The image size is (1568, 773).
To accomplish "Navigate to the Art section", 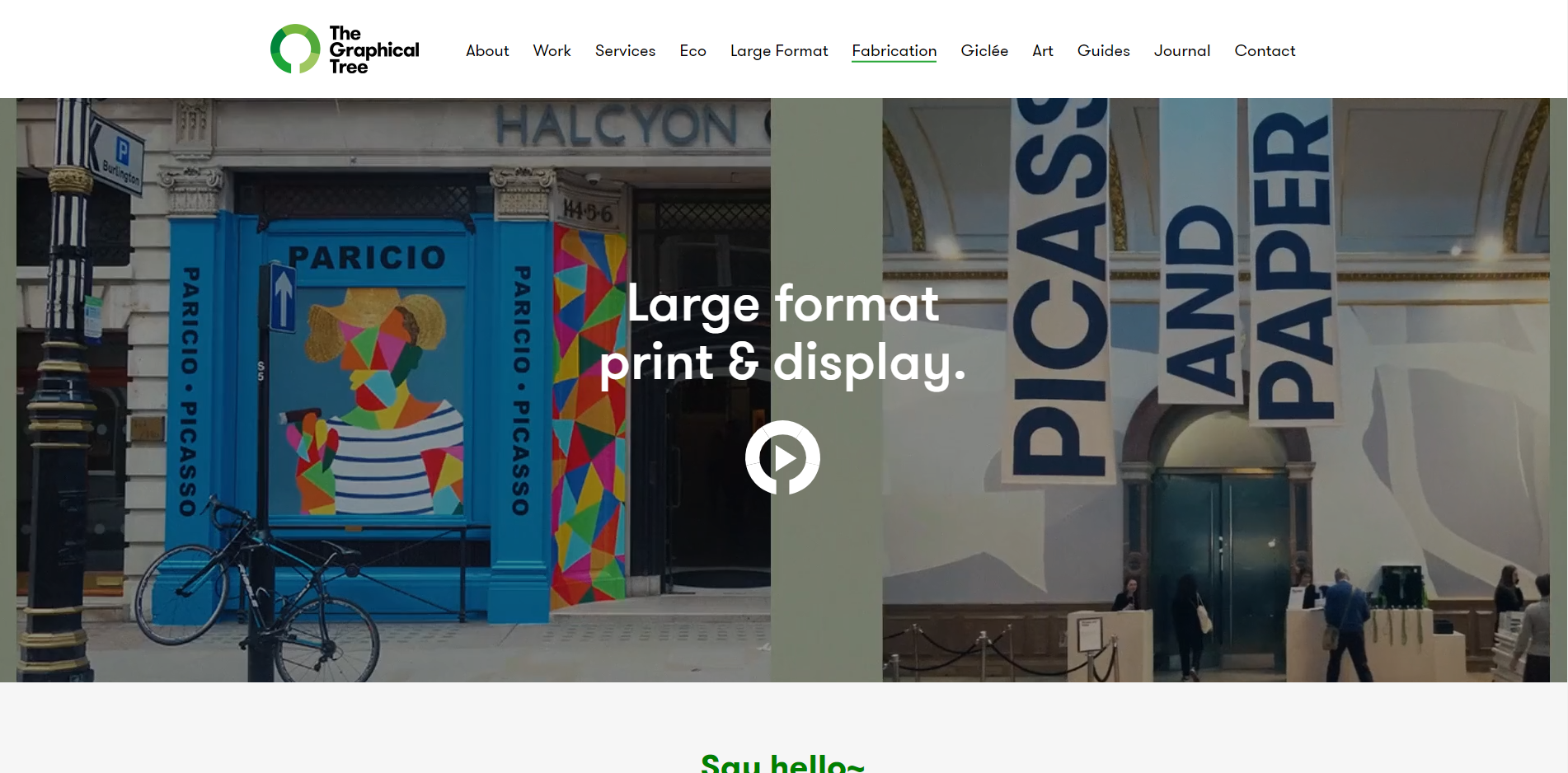I will [x=1042, y=51].
